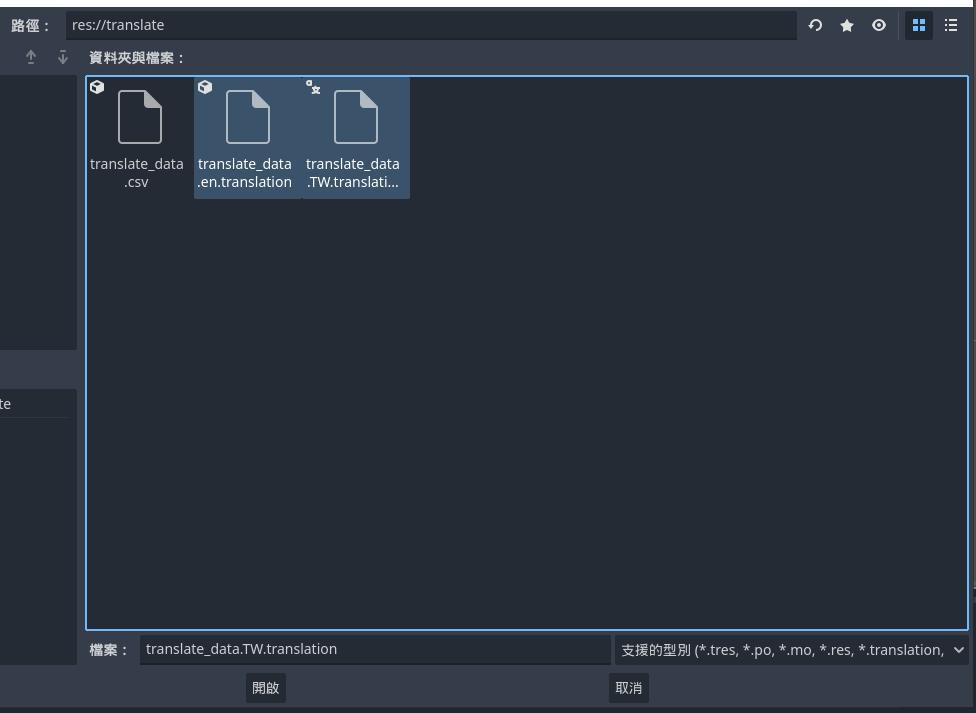Image resolution: width=976 pixels, height=713 pixels.
Task: Click the 取消 (Cancel) button
Action: pyautogui.click(x=629, y=688)
